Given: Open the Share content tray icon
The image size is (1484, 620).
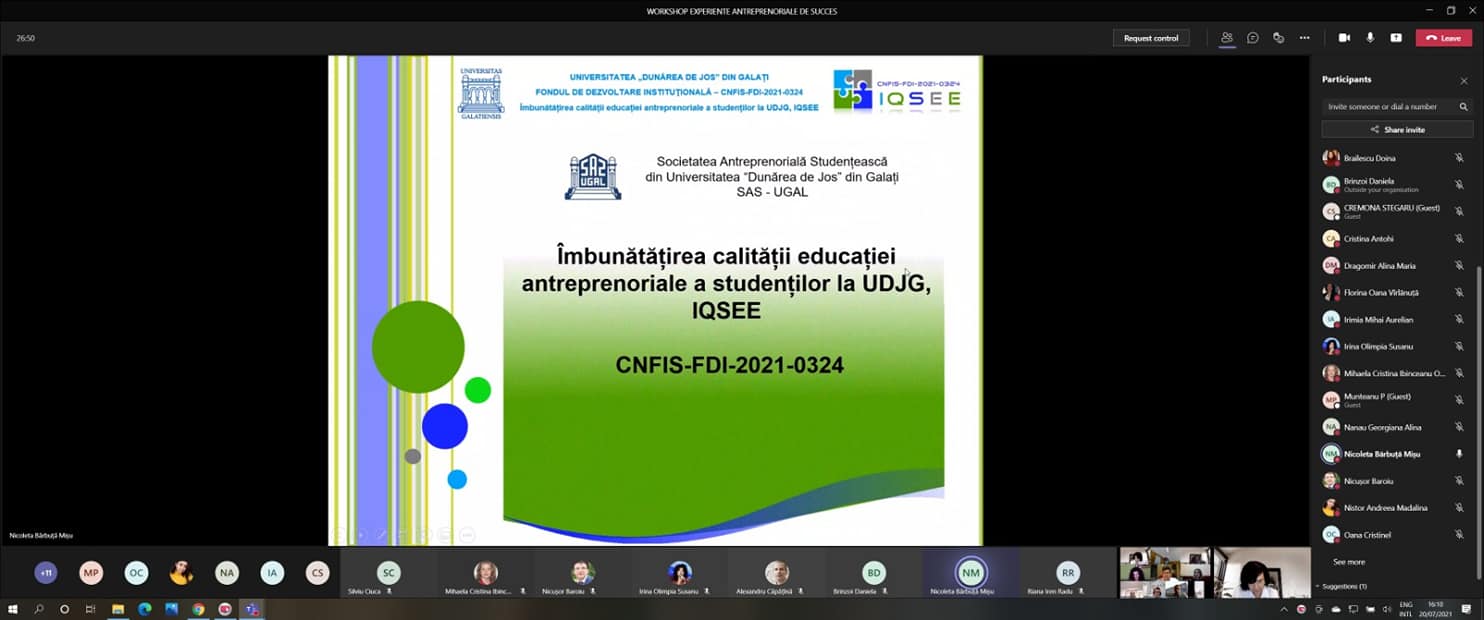Looking at the screenshot, I should 1396,38.
